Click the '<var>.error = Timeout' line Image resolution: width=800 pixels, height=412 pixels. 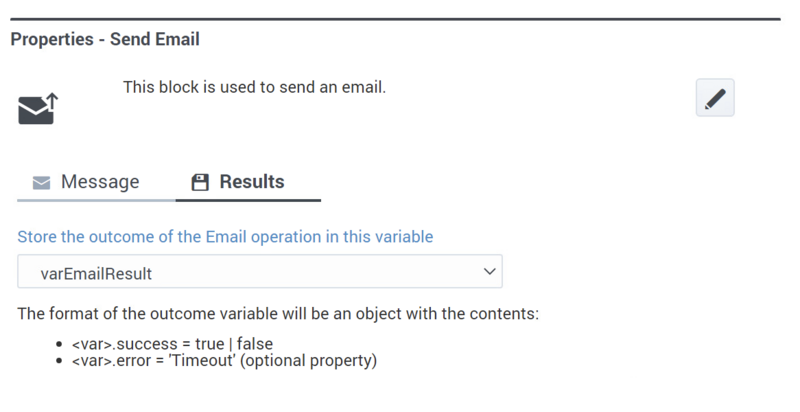pos(224,360)
